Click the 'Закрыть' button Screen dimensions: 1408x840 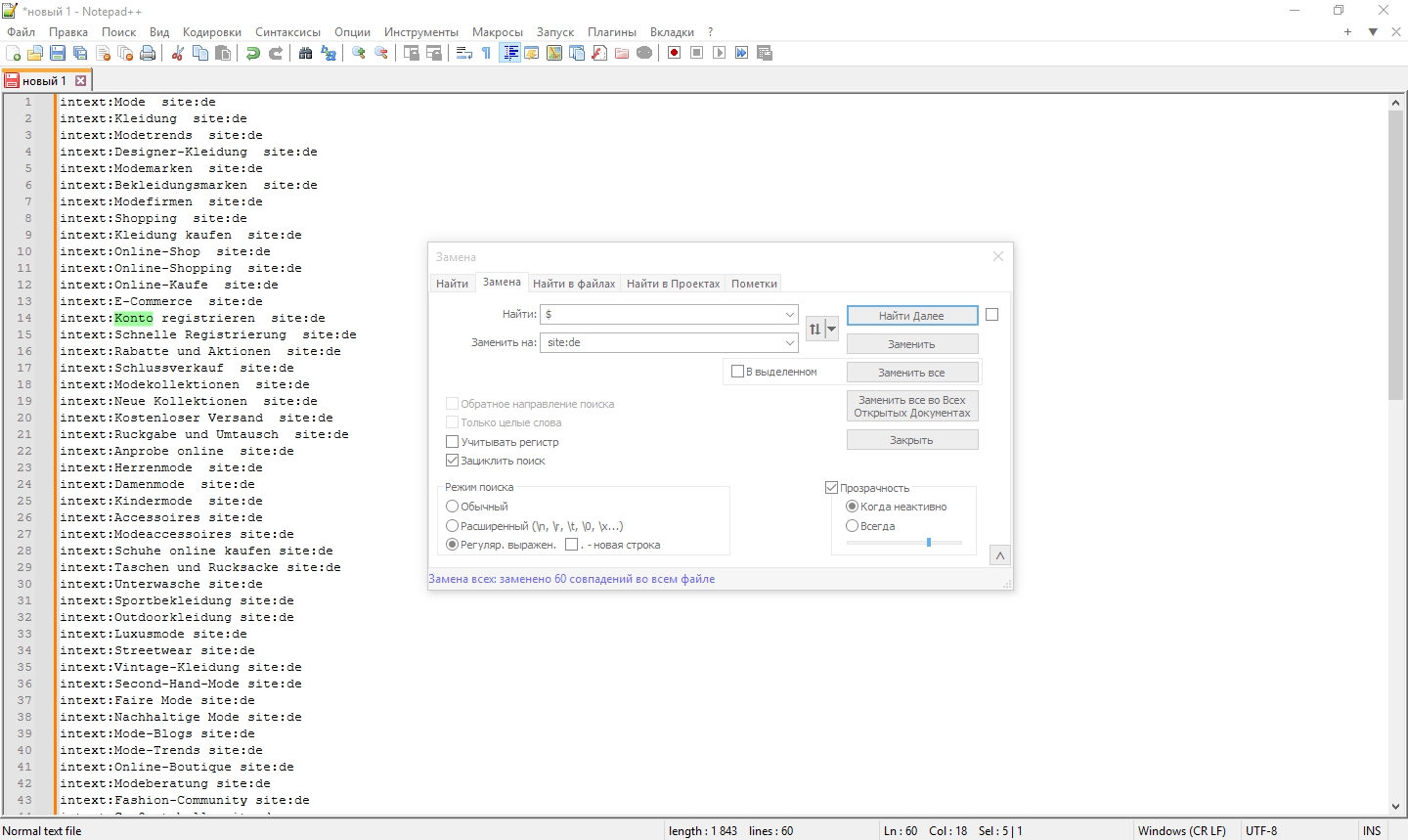click(x=912, y=440)
